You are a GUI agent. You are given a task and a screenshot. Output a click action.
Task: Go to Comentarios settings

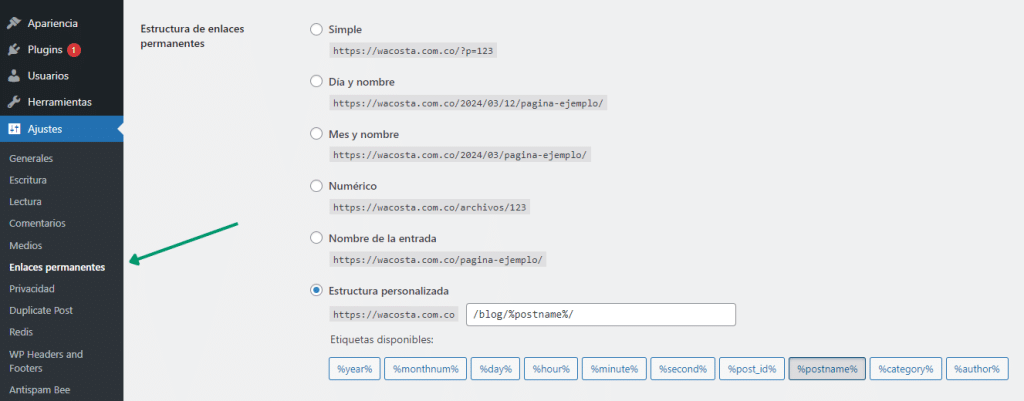[x=37, y=223]
